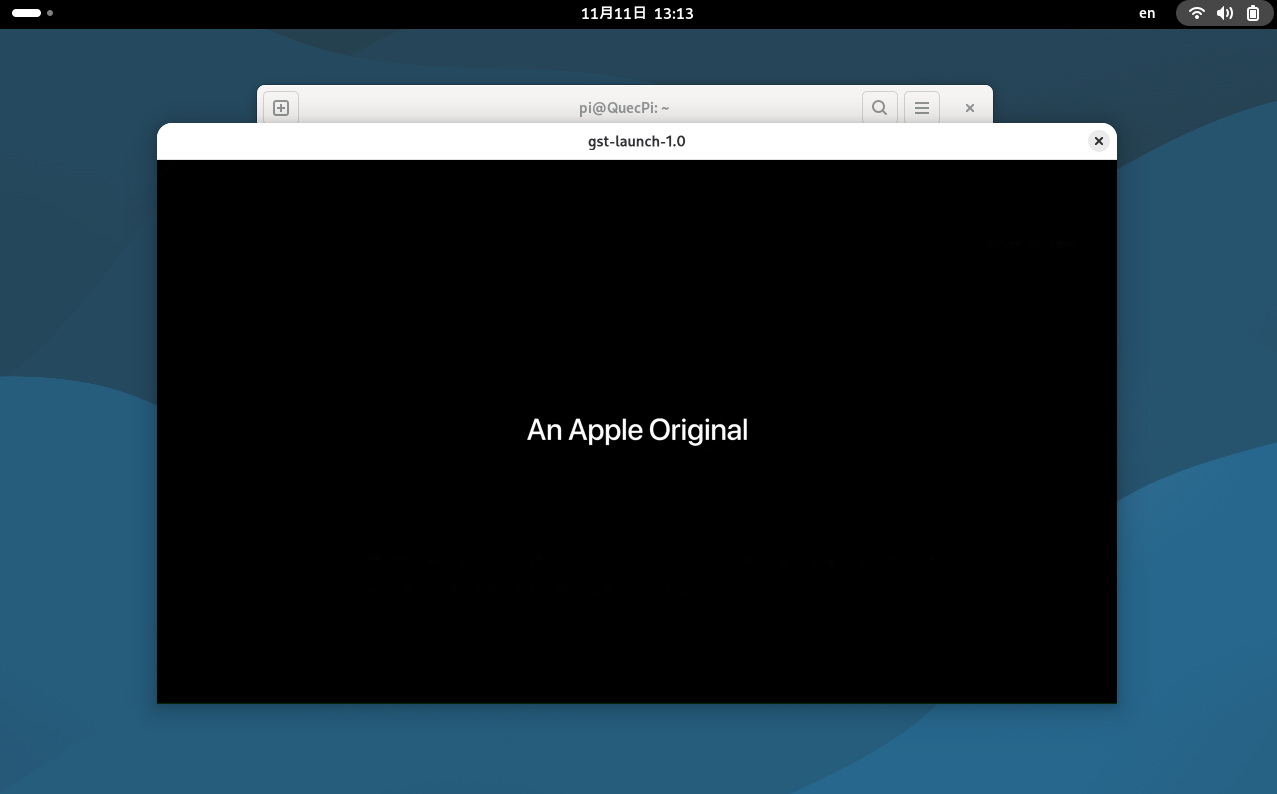Screen dimensions: 1277x794
Task: Open the 'en' input source menu
Action: click(1147, 13)
